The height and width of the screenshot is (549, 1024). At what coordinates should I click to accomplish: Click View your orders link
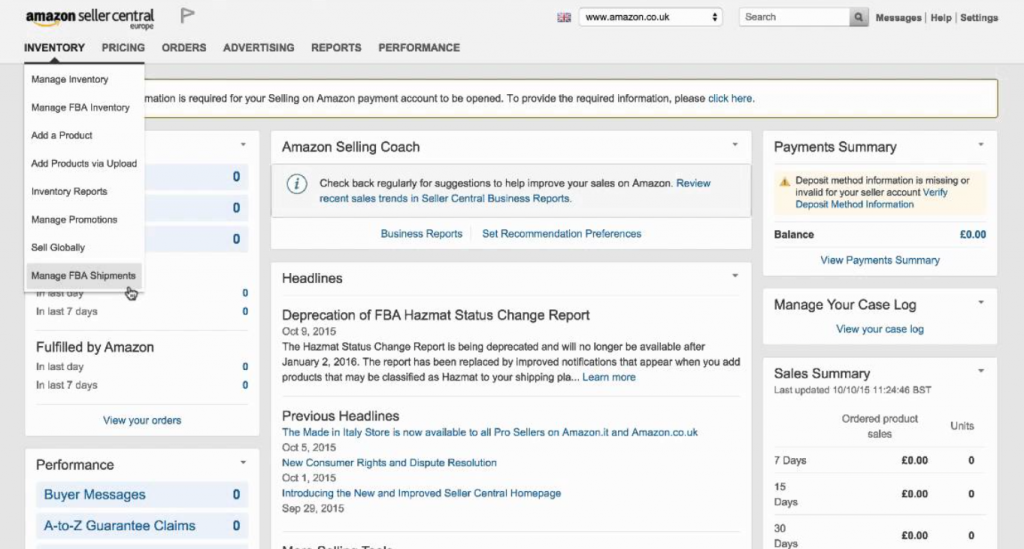click(142, 420)
